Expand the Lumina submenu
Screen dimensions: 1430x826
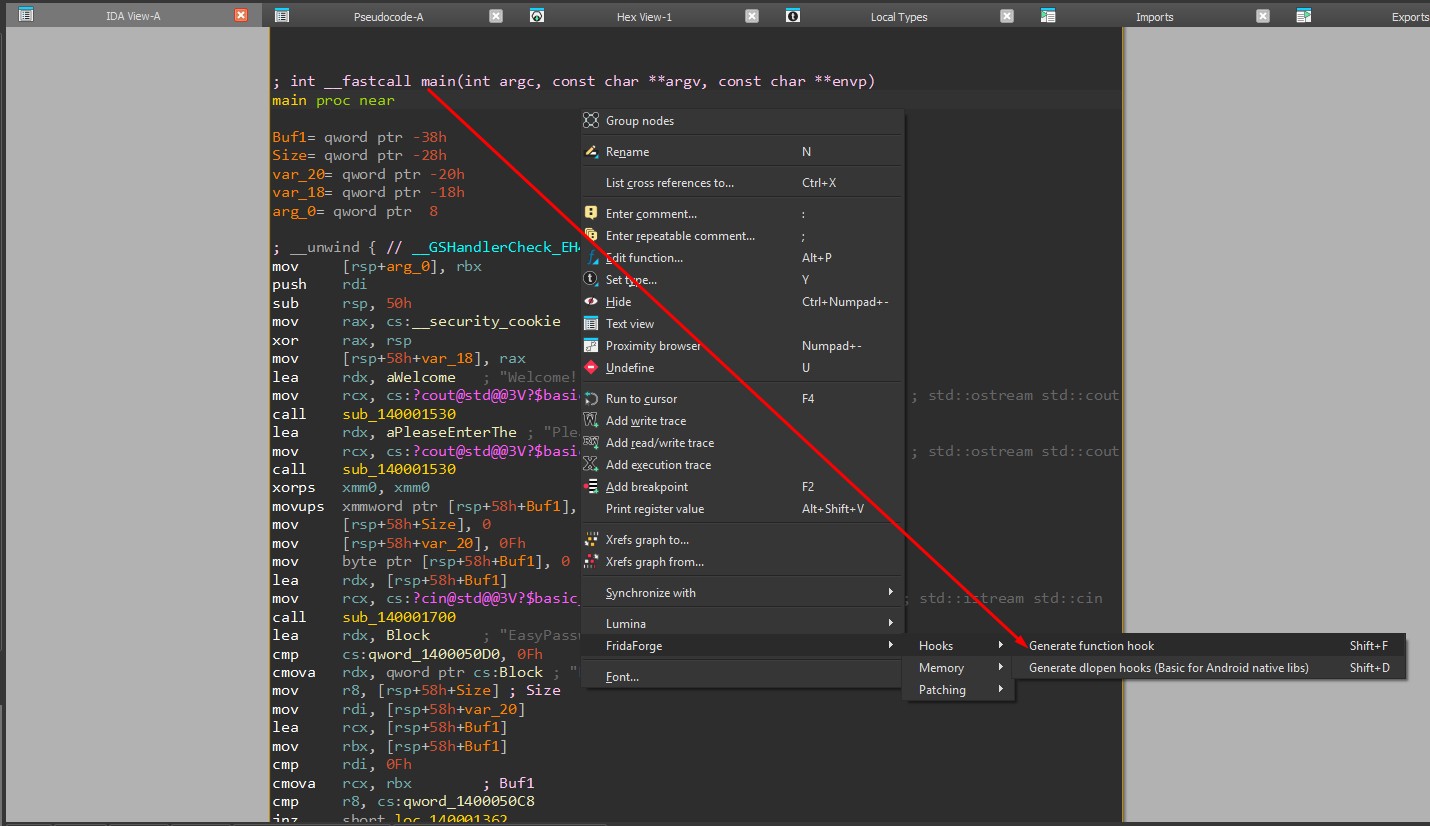(x=743, y=623)
